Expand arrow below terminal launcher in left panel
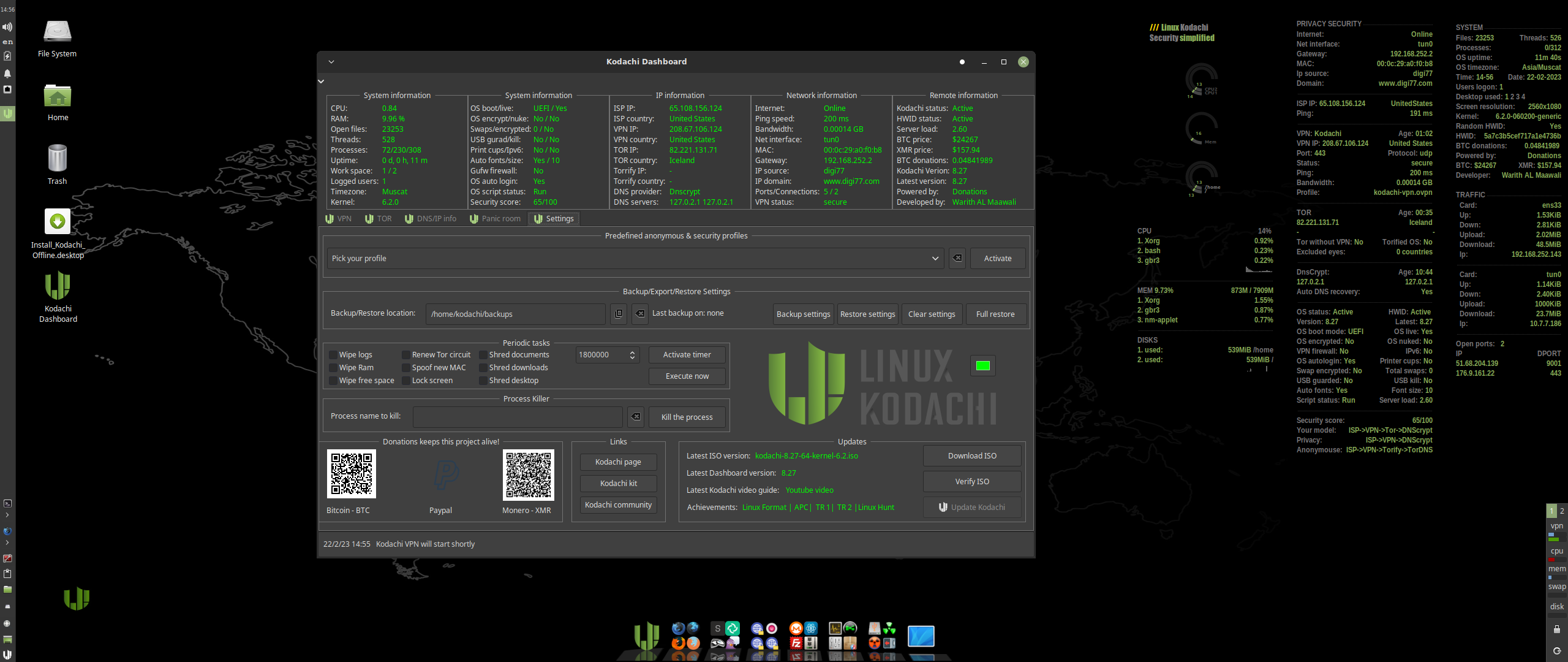The width and height of the screenshot is (1568, 662). 7,516
